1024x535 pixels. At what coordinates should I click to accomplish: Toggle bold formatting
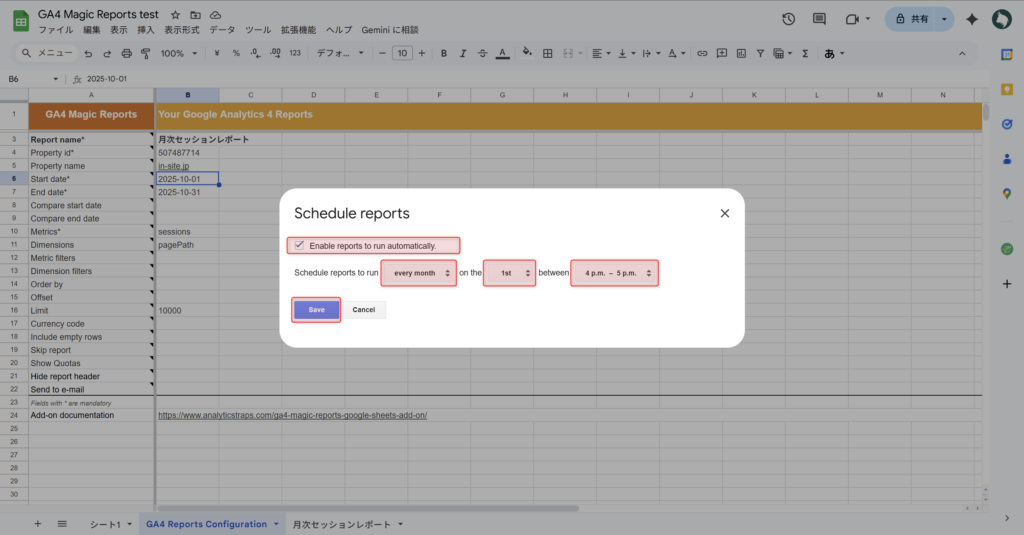coord(443,54)
